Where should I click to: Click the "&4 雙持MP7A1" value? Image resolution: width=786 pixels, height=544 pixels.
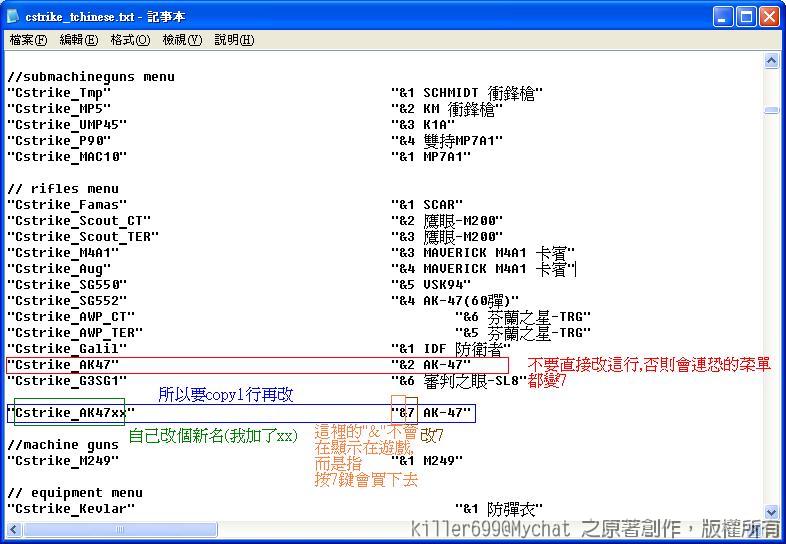click(447, 141)
